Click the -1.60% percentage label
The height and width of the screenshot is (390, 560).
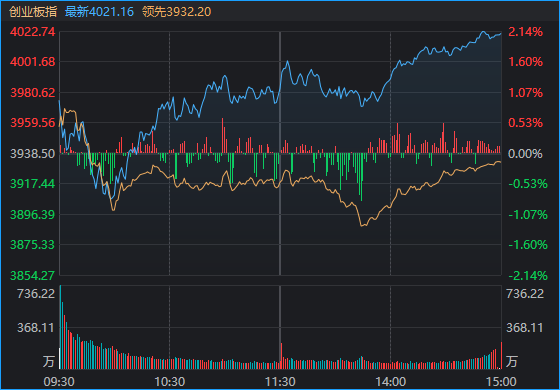tap(528, 245)
